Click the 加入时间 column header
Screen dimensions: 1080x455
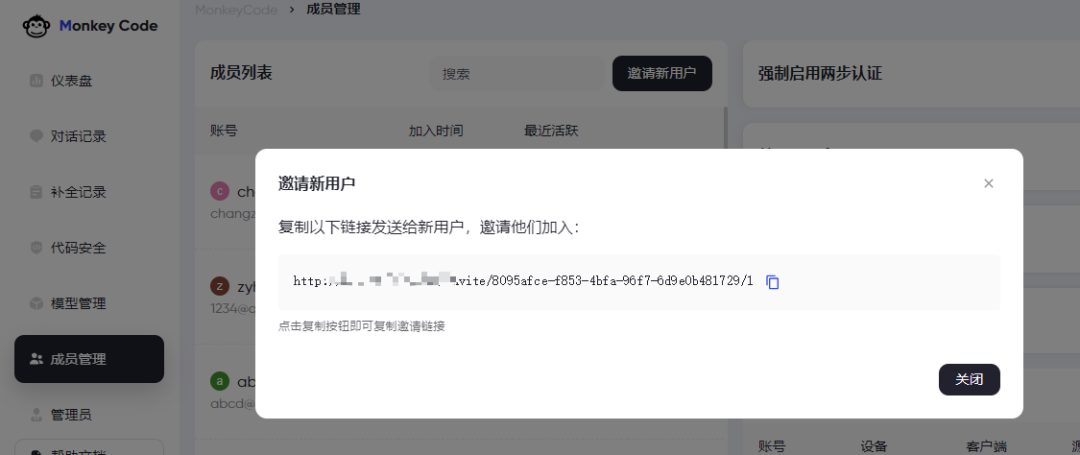436,130
